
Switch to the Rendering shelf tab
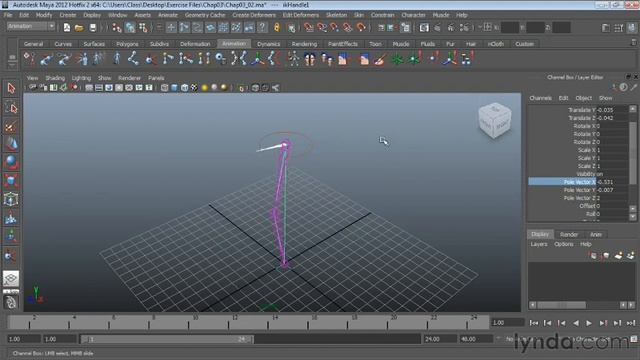coord(304,44)
